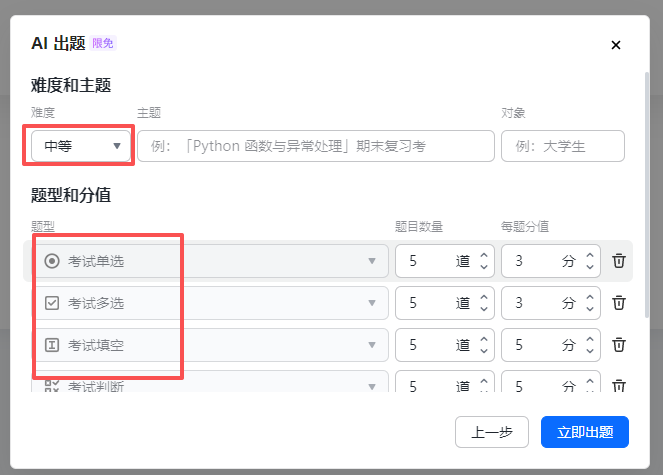Click the 每题分值 column label

(x=525, y=227)
